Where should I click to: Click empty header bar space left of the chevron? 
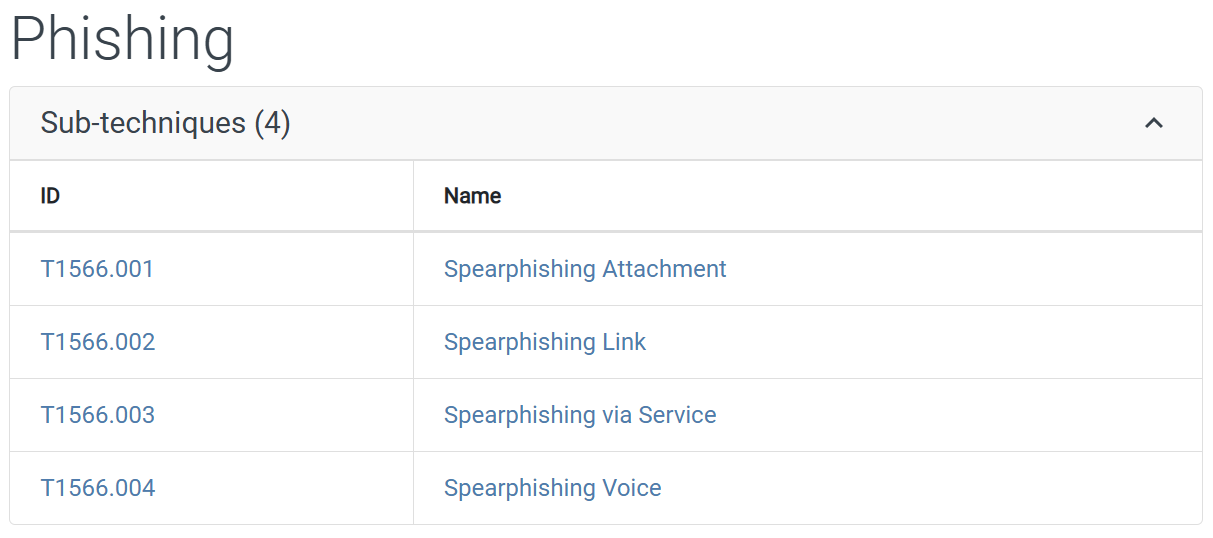716,123
